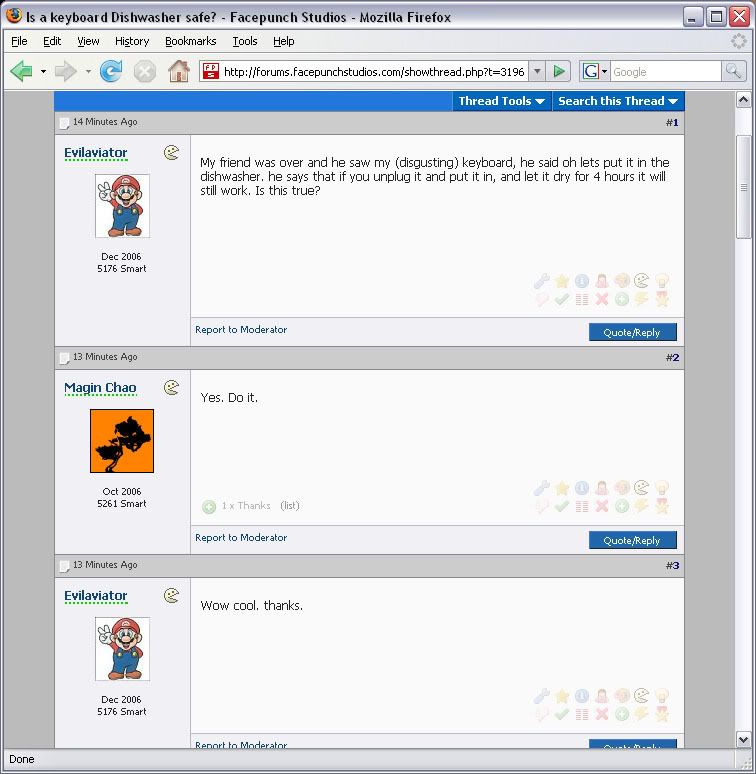Rate post #1 with the red X icon
756x774 pixels.
pos(602,299)
